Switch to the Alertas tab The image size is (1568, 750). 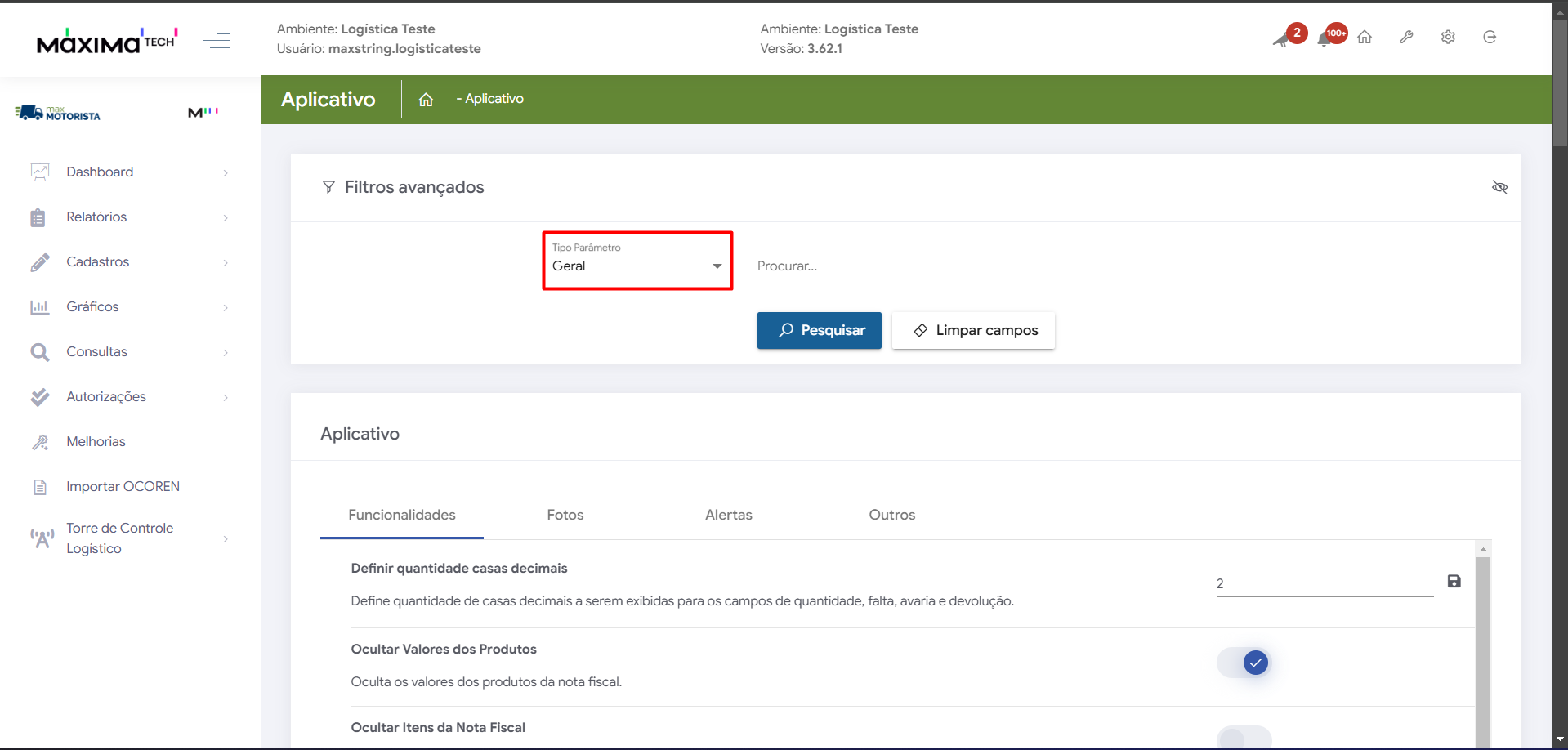coord(728,515)
